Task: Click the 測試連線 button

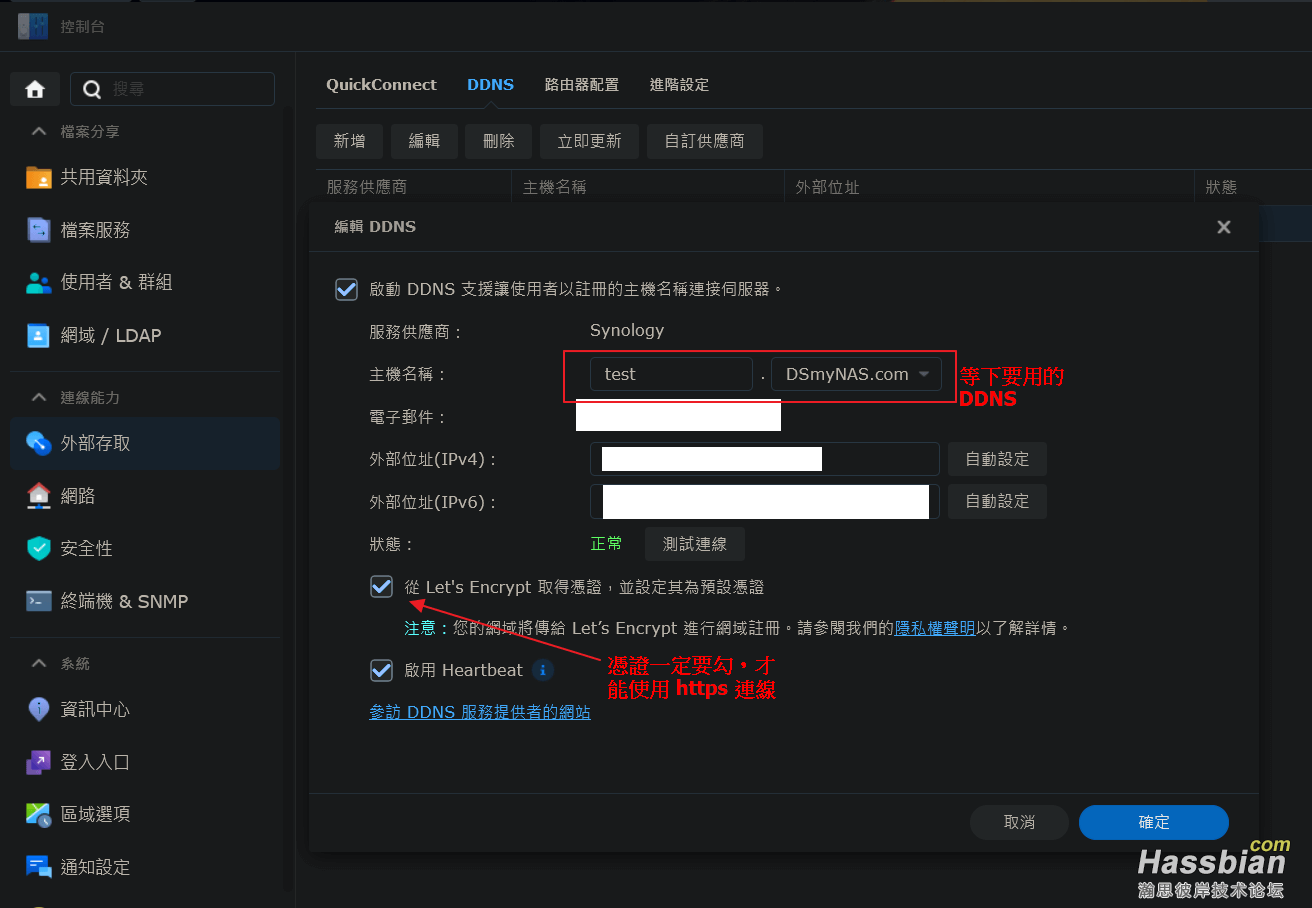Action: tap(694, 544)
